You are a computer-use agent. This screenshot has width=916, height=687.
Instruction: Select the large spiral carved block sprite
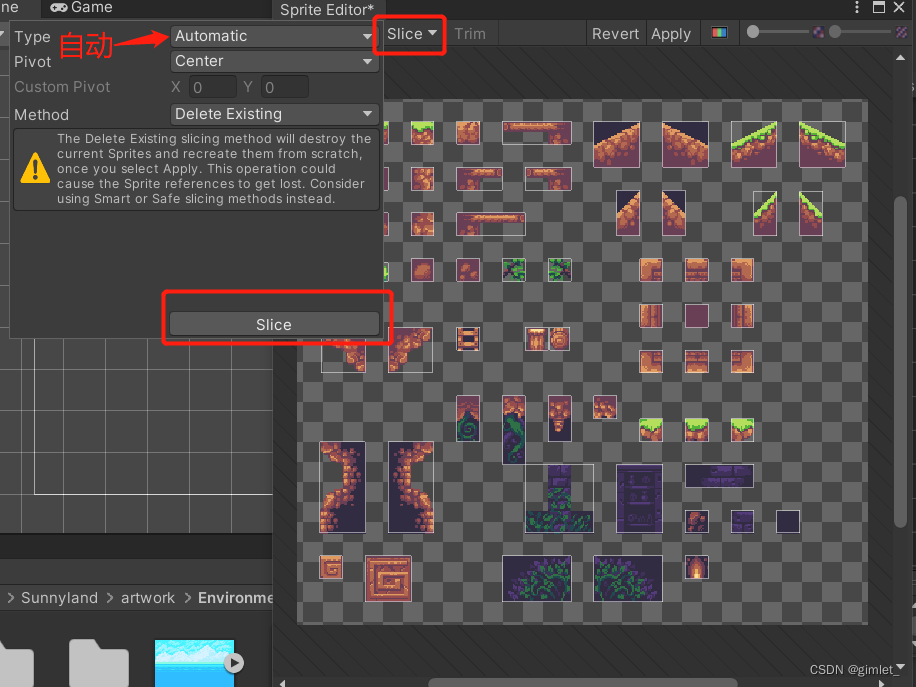[388, 578]
